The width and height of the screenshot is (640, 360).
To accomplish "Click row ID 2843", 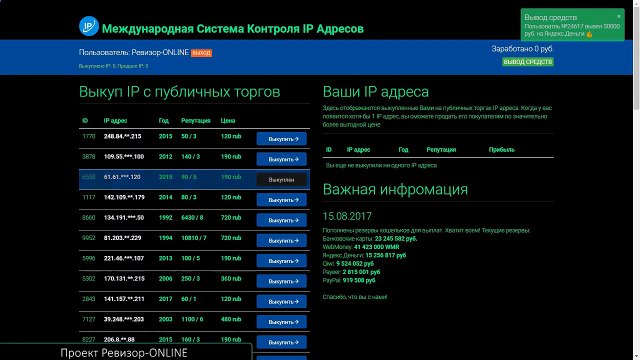I will tap(89, 299).
